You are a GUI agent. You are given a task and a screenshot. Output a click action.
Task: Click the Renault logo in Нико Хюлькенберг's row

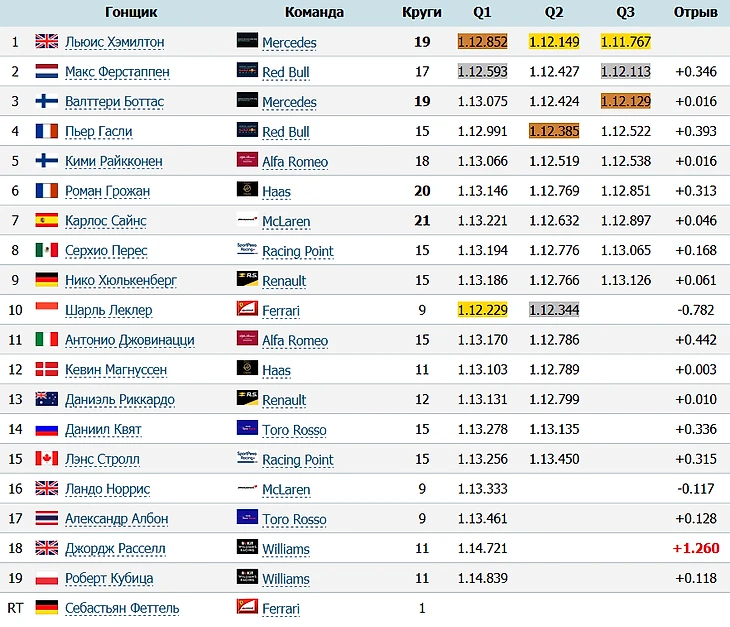[247, 280]
